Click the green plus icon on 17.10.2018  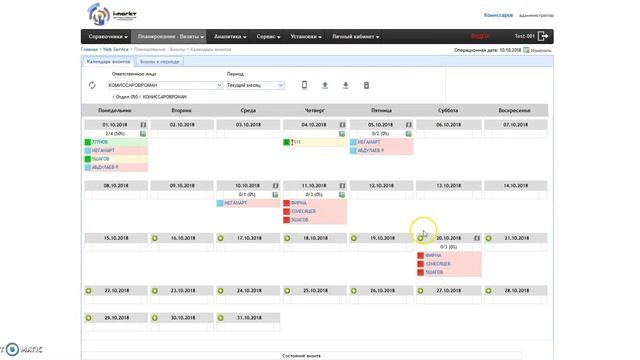point(221,238)
